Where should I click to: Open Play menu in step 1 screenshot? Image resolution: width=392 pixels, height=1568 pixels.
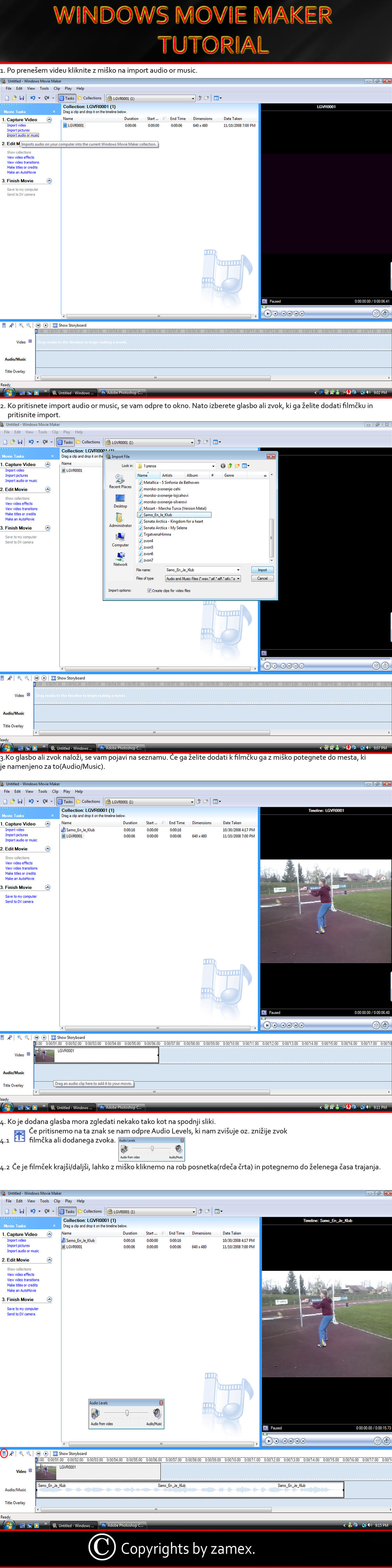pyautogui.click(x=68, y=88)
